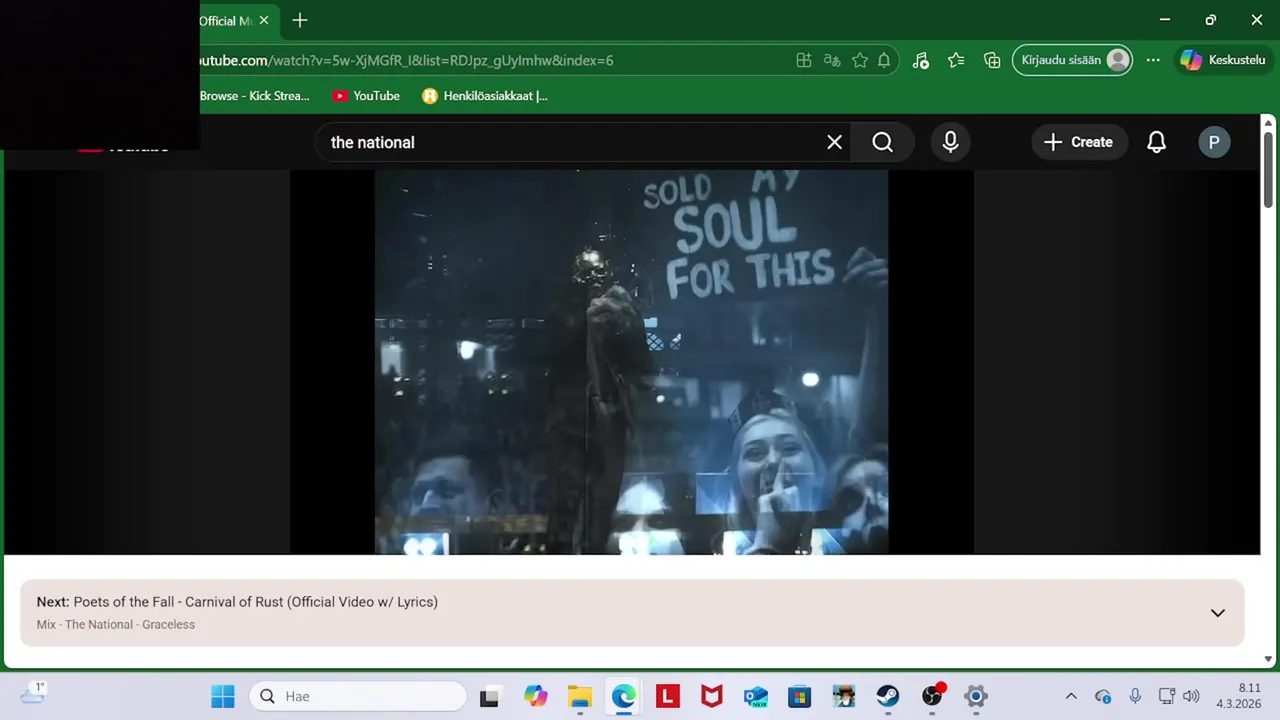Open the red L app in taskbar
Image resolution: width=1280 pixels, height=720 pixels.
(x=668, y=696)
